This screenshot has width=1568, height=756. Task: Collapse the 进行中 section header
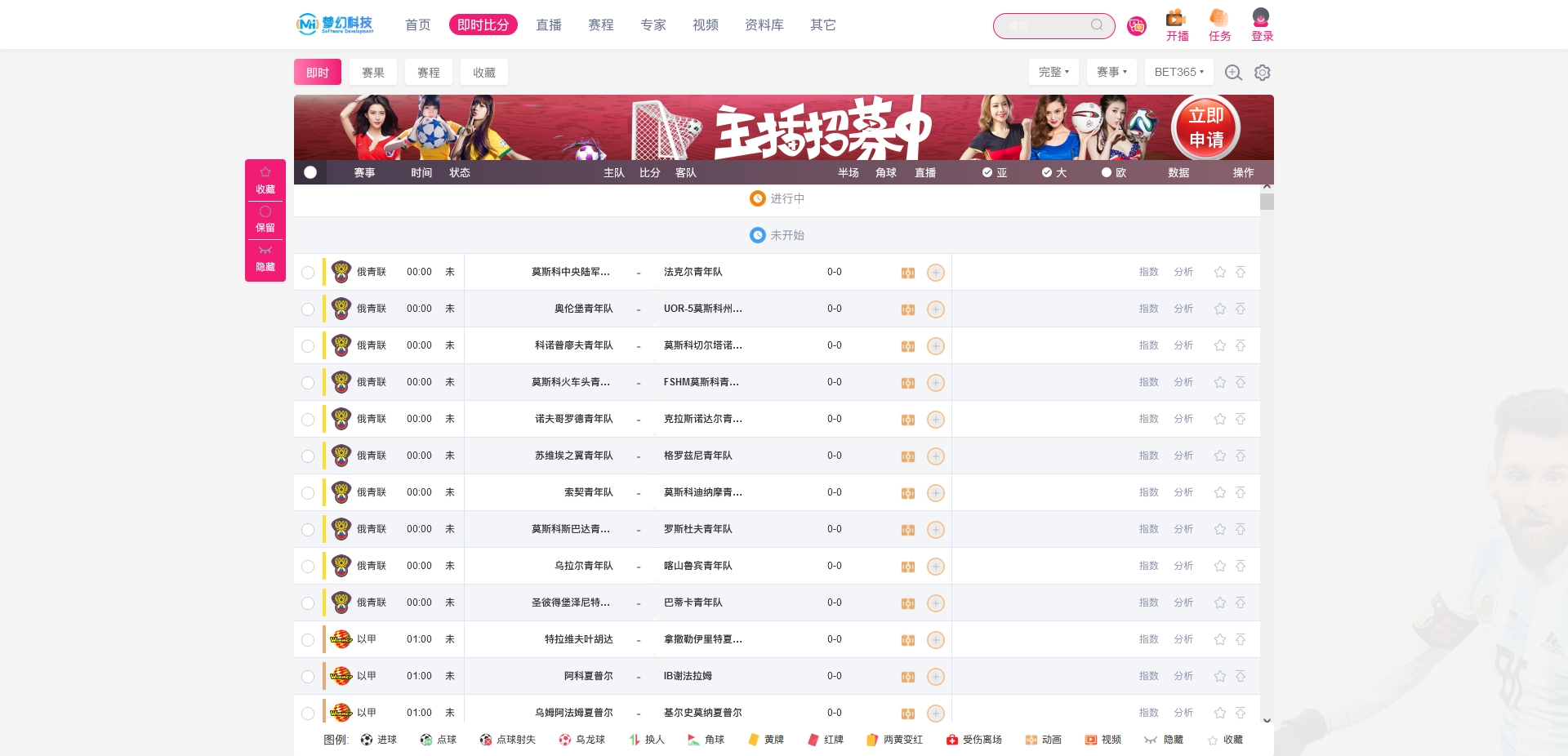click(777, 198)
